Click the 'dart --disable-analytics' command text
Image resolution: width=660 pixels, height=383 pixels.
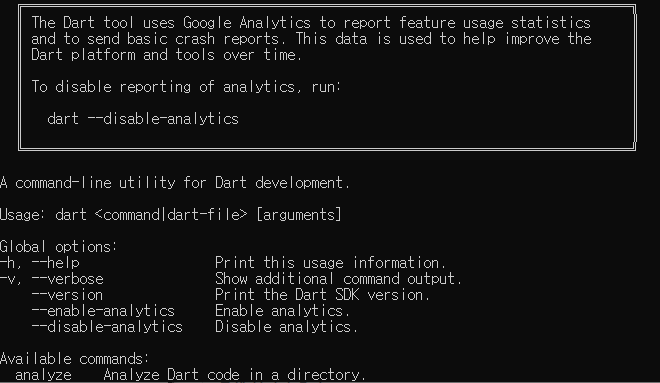coord(143,119)
